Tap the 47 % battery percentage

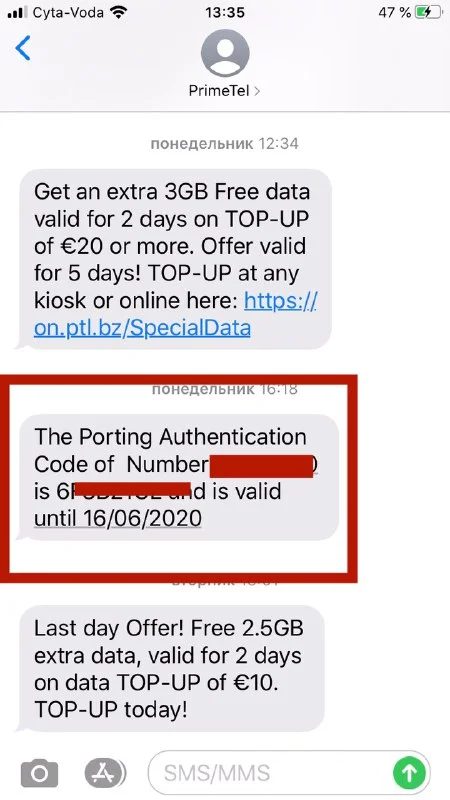click(395, 13)
